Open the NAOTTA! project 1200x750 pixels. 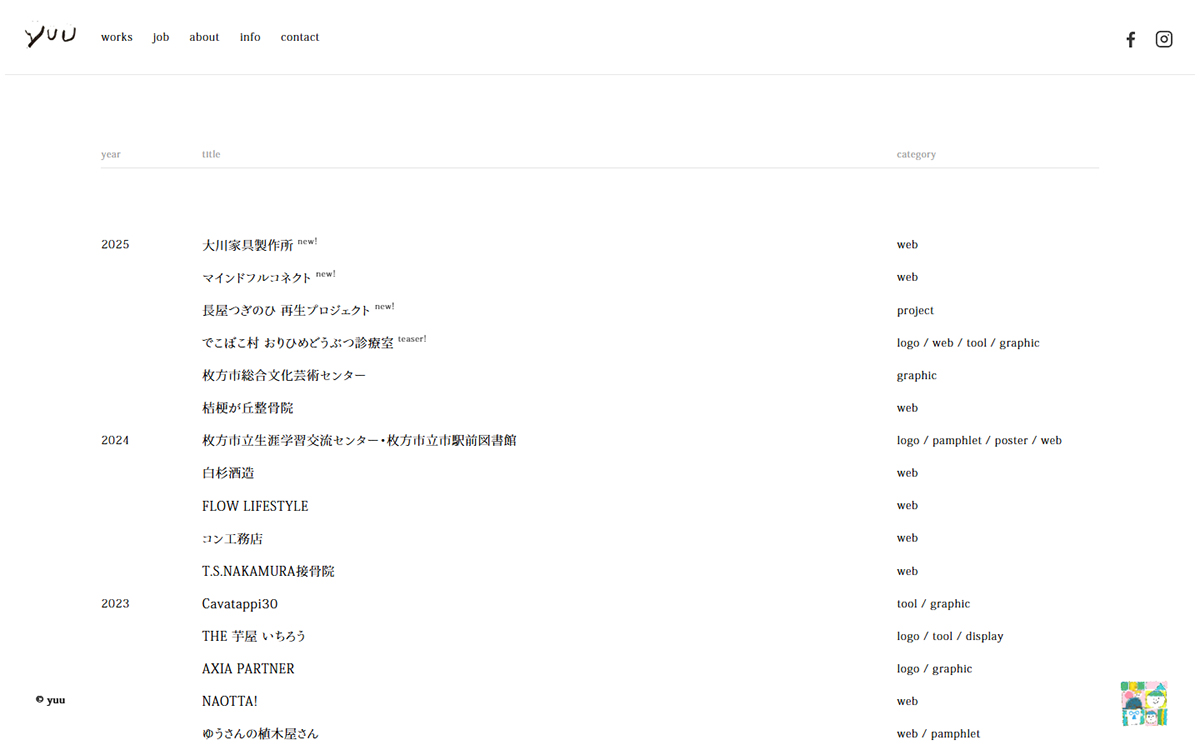tap(230, 701)
